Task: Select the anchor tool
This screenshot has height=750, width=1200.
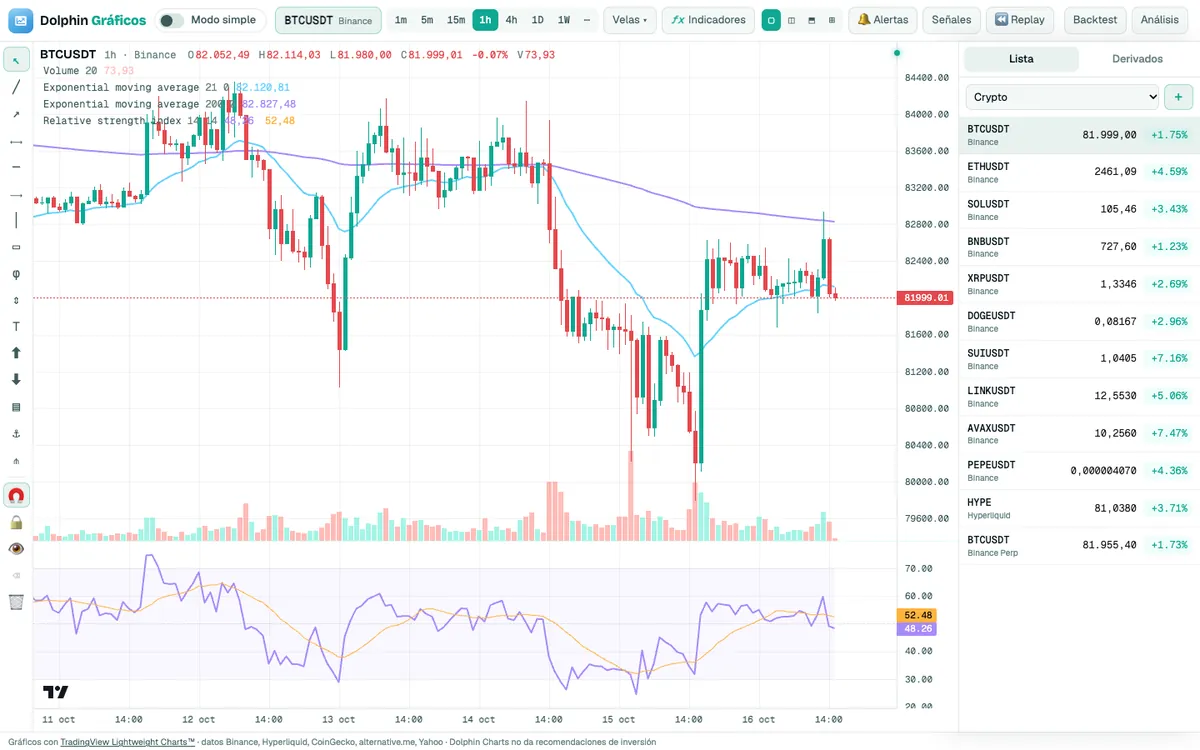Action: click(16, 433)
